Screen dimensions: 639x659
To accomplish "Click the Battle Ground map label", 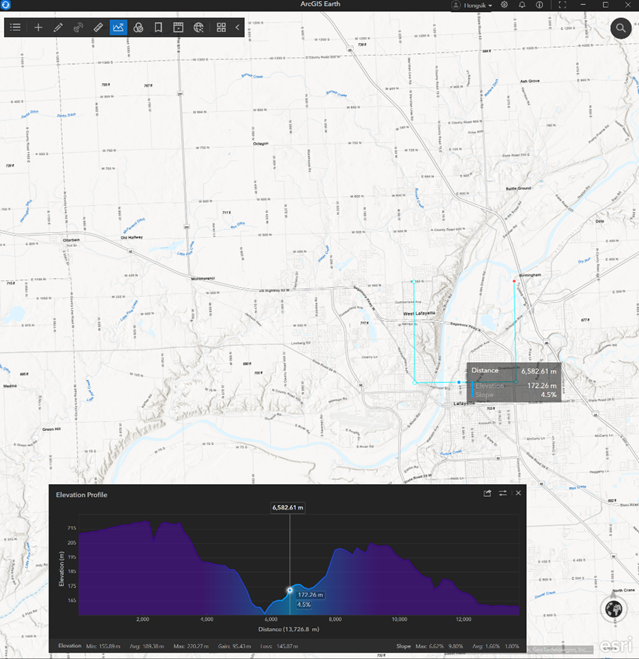I will click(x=518, y=188).
